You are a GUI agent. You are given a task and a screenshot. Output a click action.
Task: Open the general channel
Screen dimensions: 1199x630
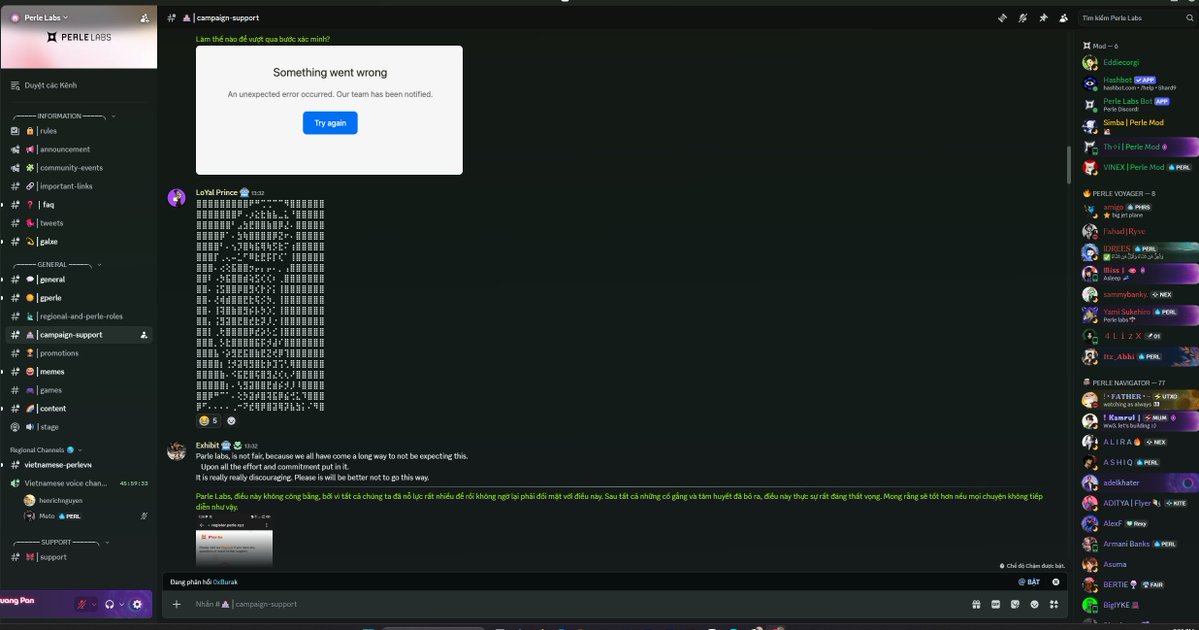point(79,280)
